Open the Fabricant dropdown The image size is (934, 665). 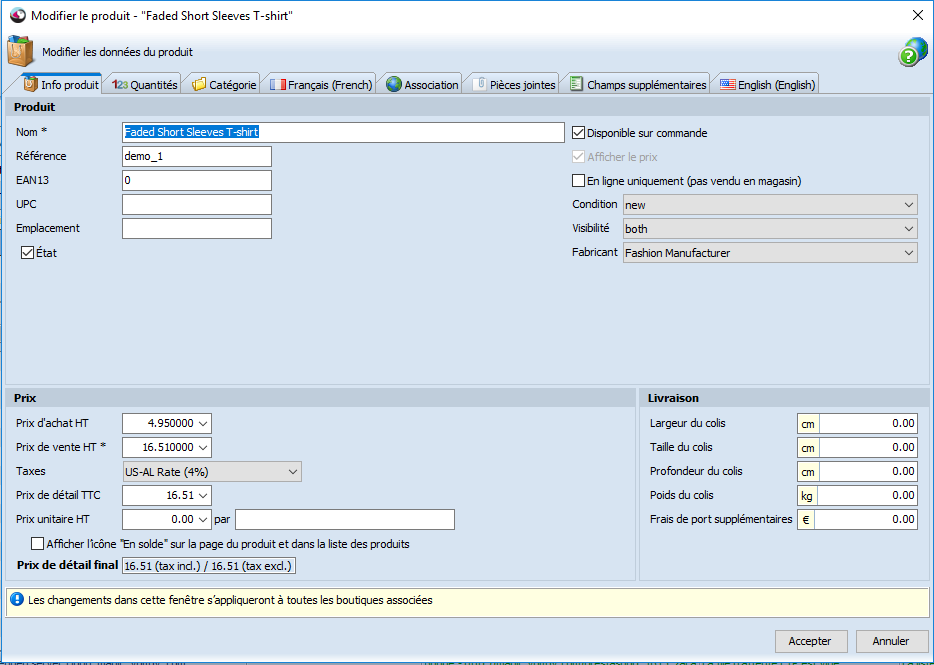[770, 253]
